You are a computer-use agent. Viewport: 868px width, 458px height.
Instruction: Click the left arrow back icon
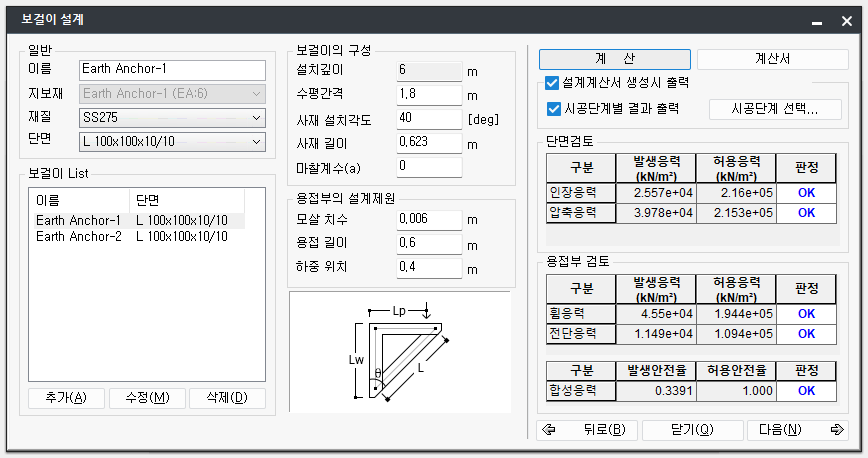[x=548, y=430]
